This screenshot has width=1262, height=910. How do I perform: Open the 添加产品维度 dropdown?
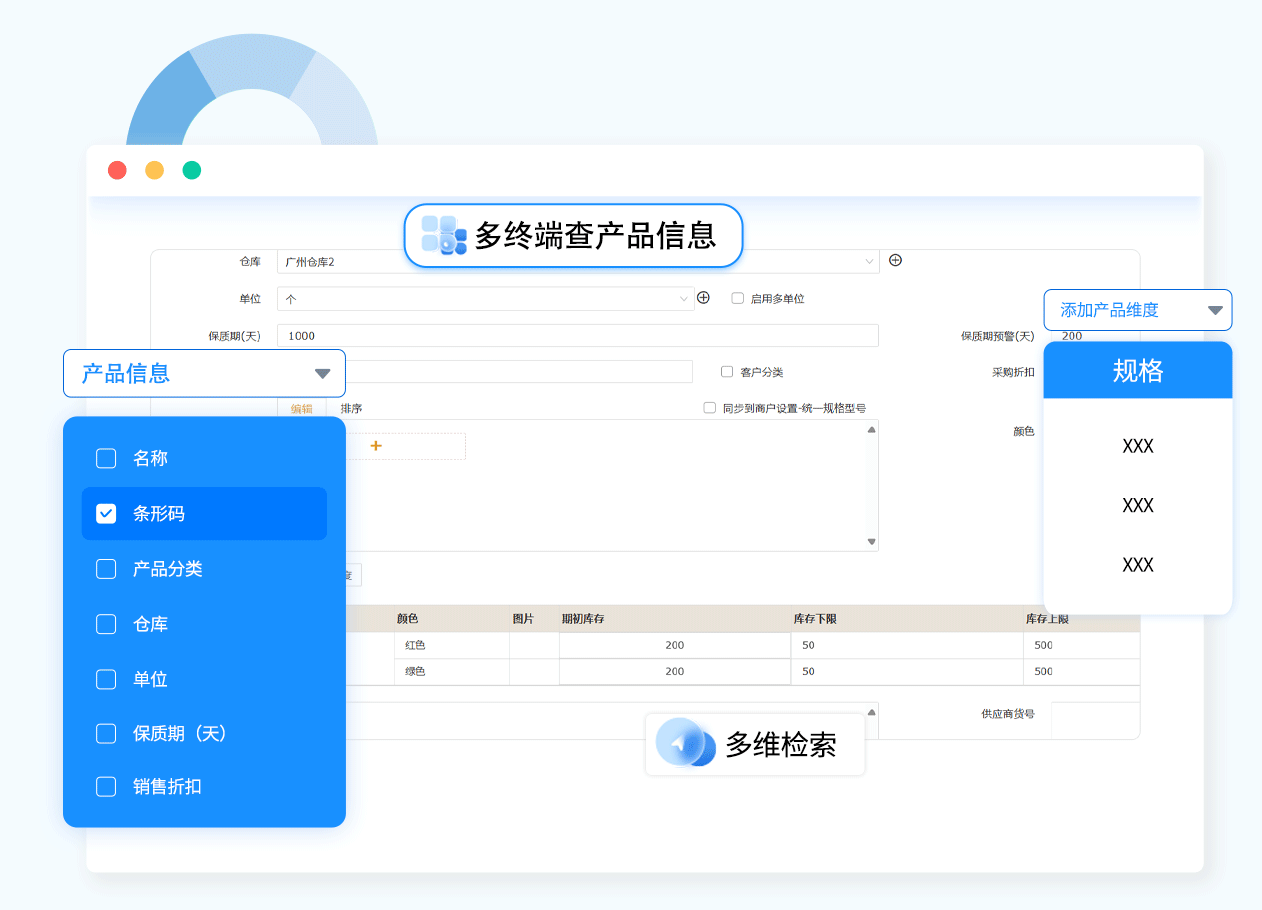[1215, 310]
